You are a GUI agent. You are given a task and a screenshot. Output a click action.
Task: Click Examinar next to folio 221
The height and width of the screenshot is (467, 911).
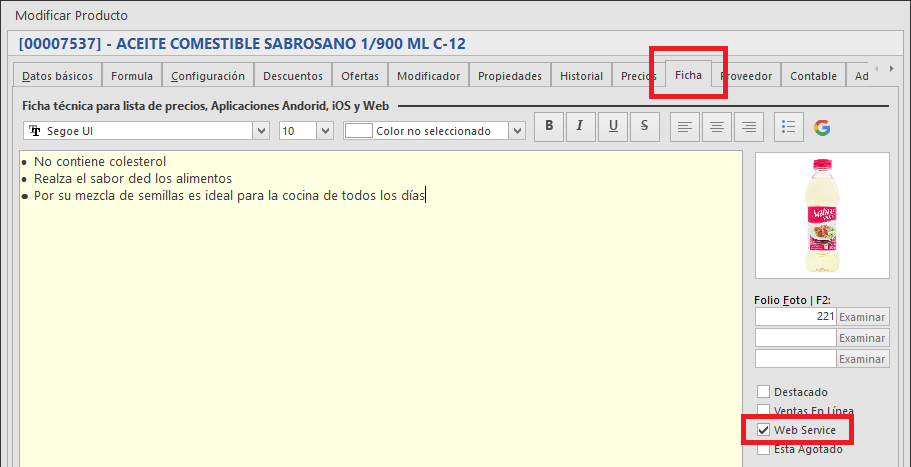(x=862, y=317)
